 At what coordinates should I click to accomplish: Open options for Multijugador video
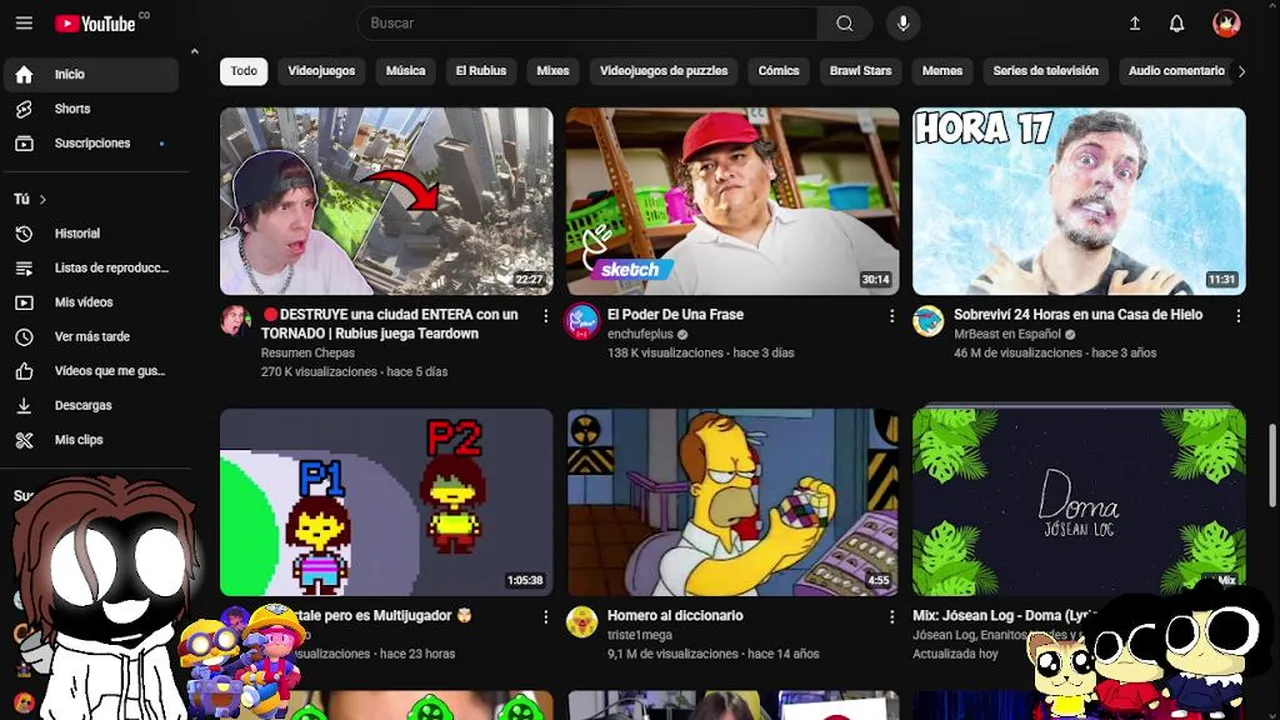click(x=546, y=617)
